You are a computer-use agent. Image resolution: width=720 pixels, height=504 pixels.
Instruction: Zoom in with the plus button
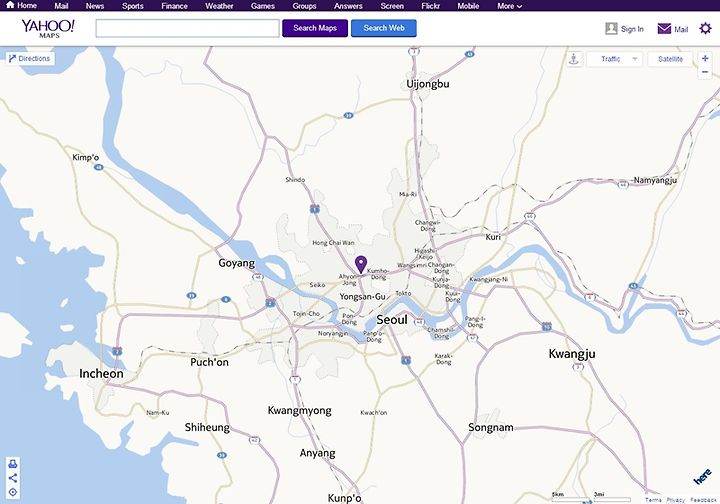click(705, 58)
